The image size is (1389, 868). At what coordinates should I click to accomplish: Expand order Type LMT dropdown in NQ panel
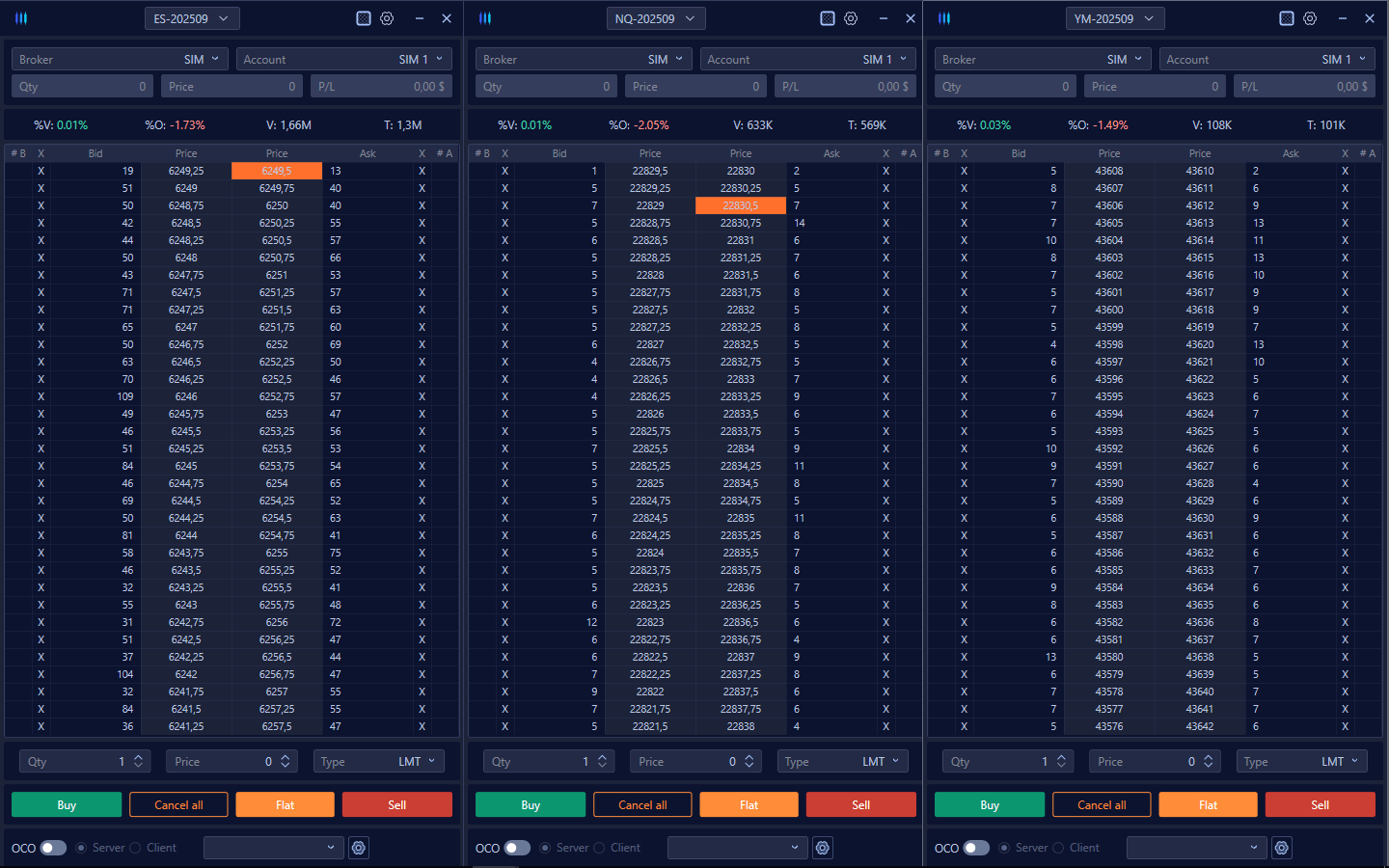tap(842, 762)
